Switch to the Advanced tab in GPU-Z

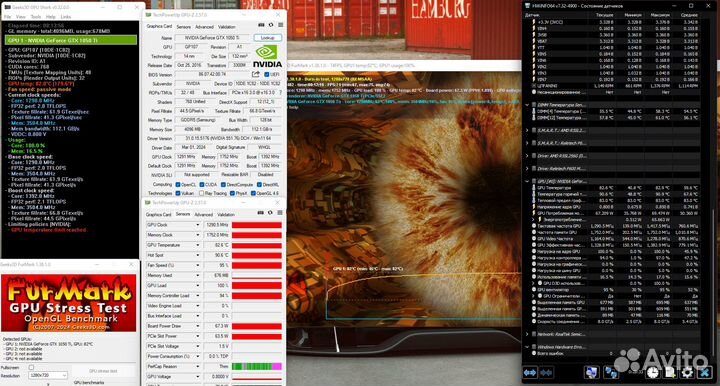pos(204,27)
